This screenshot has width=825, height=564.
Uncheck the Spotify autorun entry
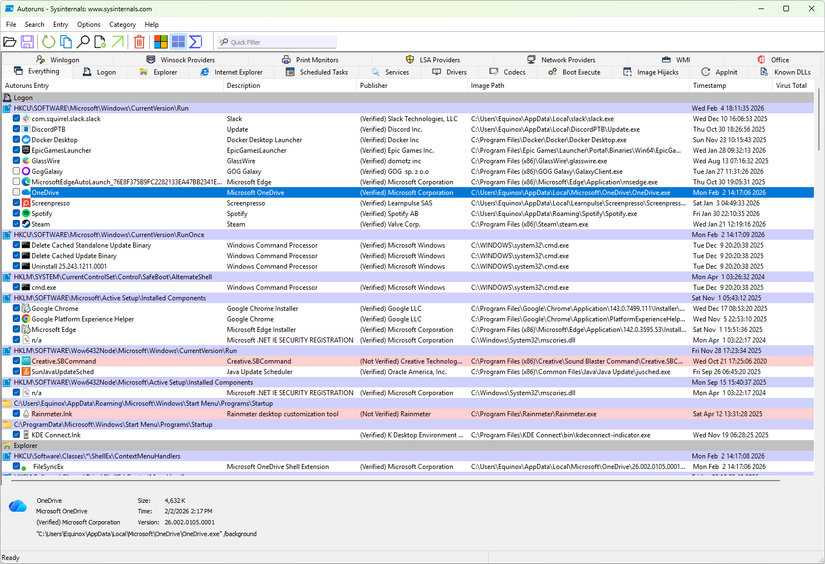tap(17, 214)
